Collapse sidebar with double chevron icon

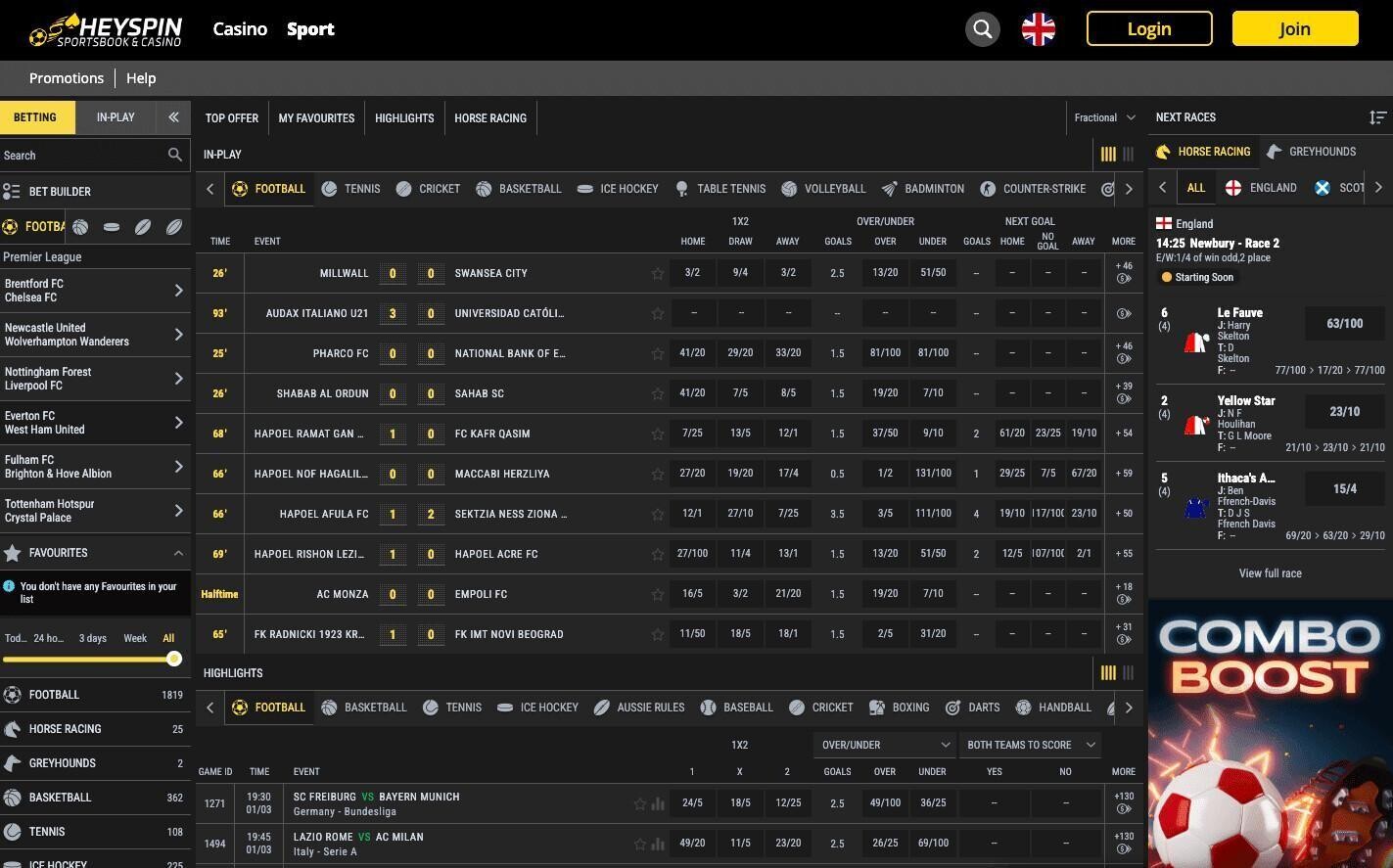(173, 117)
